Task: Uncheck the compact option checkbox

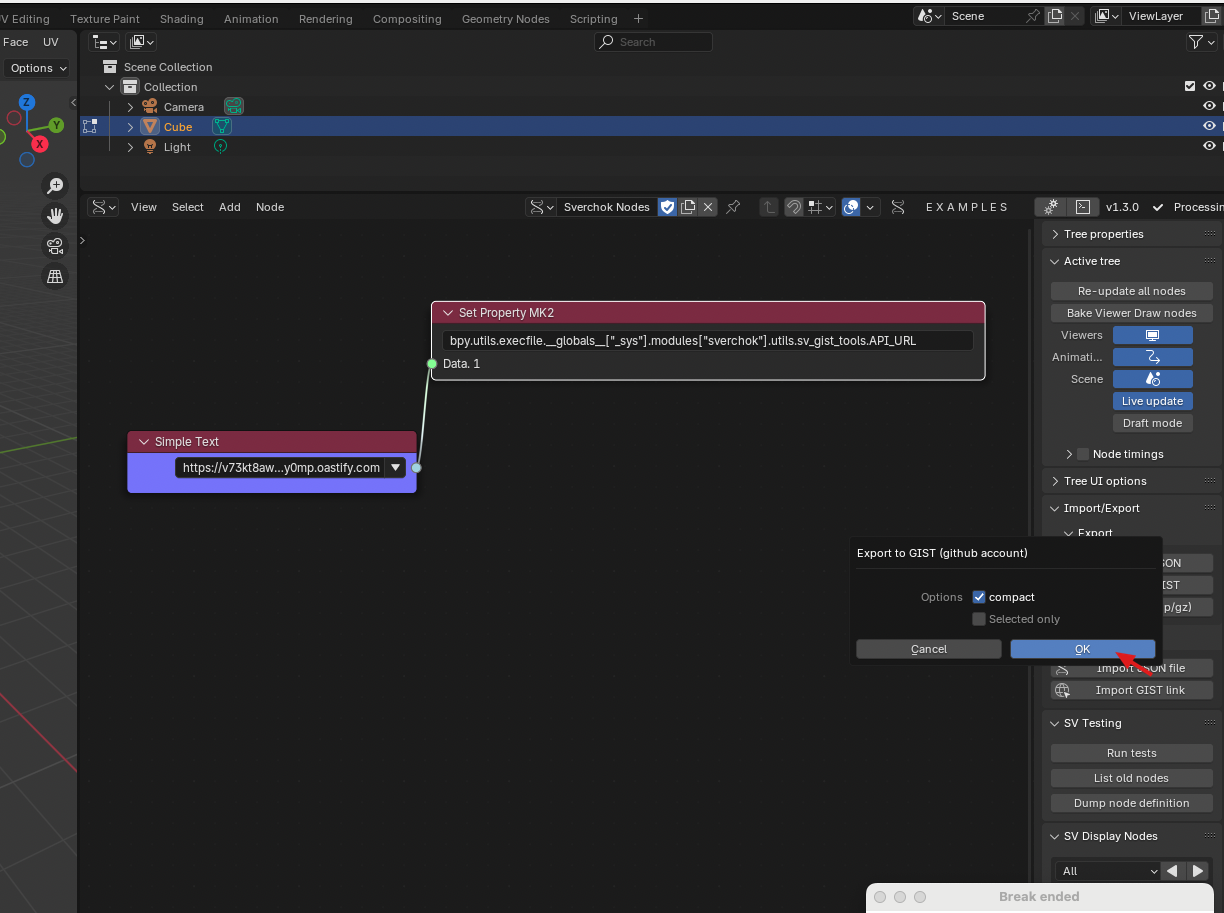Action: tap(979, 597)
